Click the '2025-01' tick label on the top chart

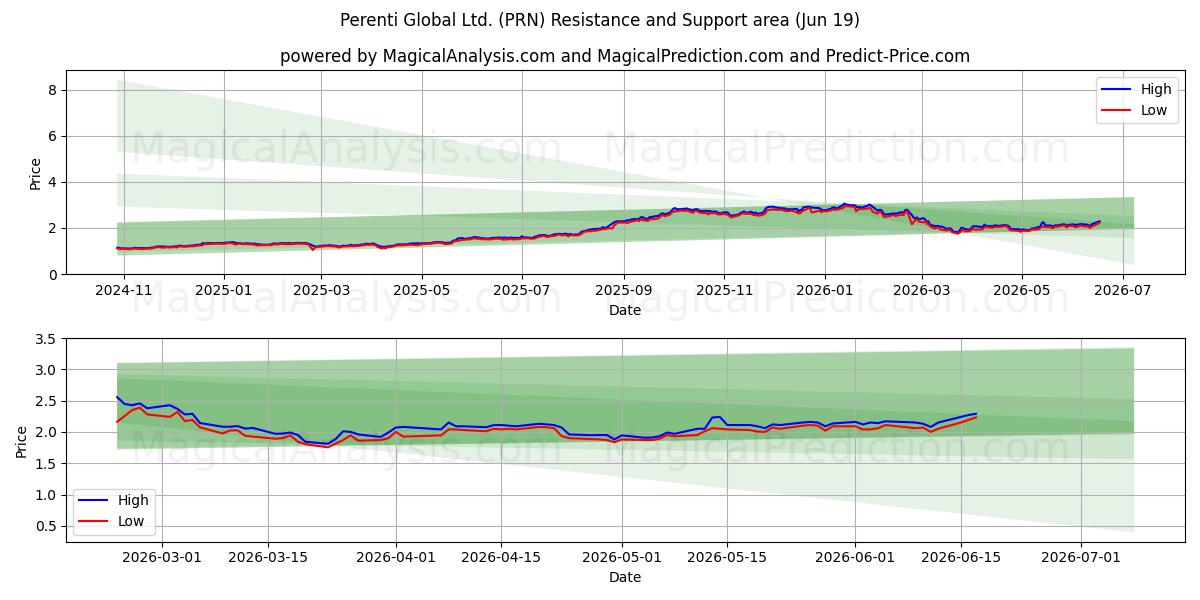click(223, 291)
